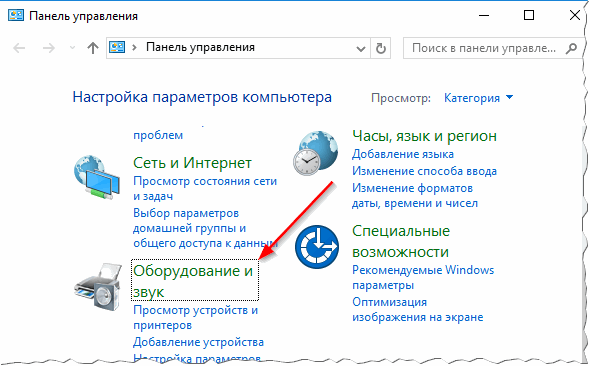This screenshot has height=366, width=590.
Task: Click Просмотр устройств и принтеров link
Action: [x=196, y=317]
